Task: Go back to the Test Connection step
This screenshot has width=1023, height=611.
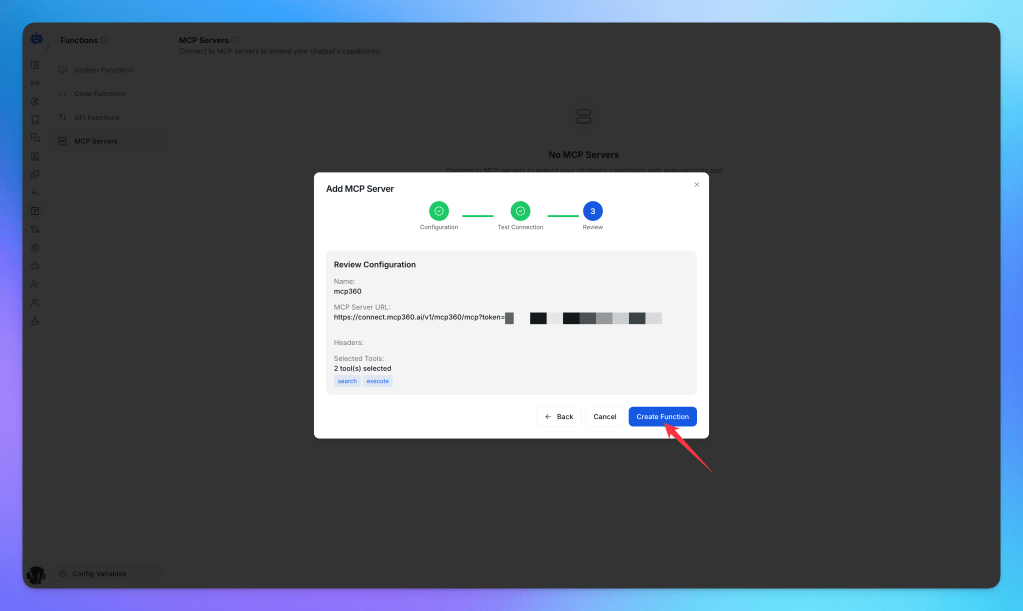Action: coord(559,416)
